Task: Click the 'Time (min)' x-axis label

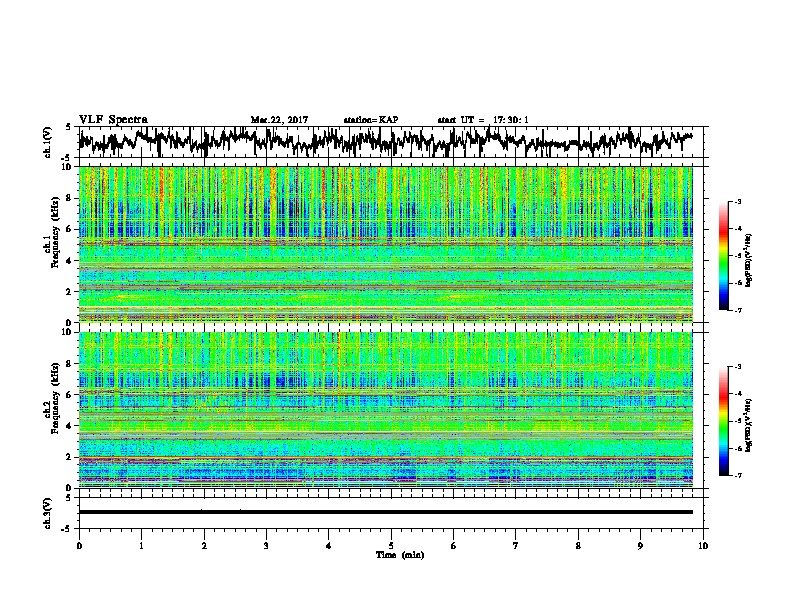Action: tap(400, 555)
